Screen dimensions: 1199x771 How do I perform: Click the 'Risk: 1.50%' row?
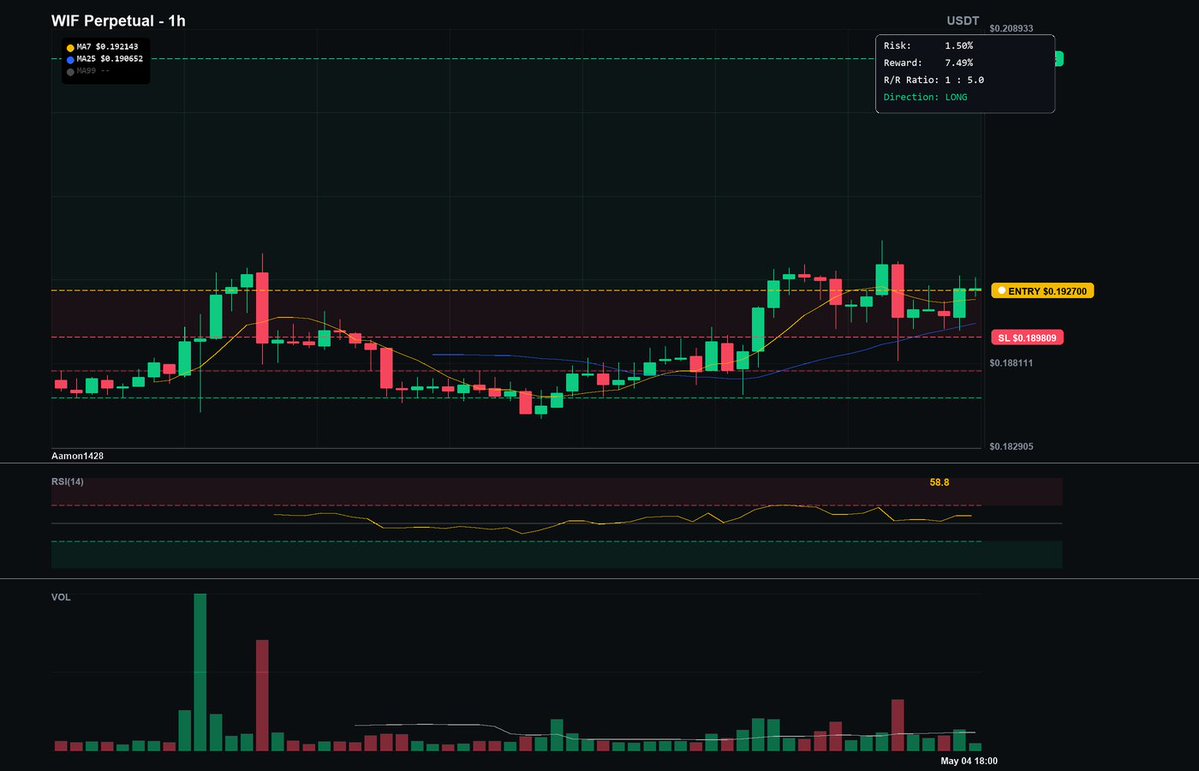pos(928,46)
